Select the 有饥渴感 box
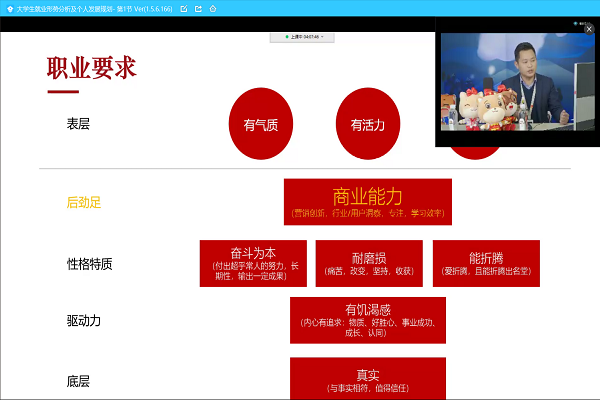This screenshot has height=400, width=600. click(367, 321)
